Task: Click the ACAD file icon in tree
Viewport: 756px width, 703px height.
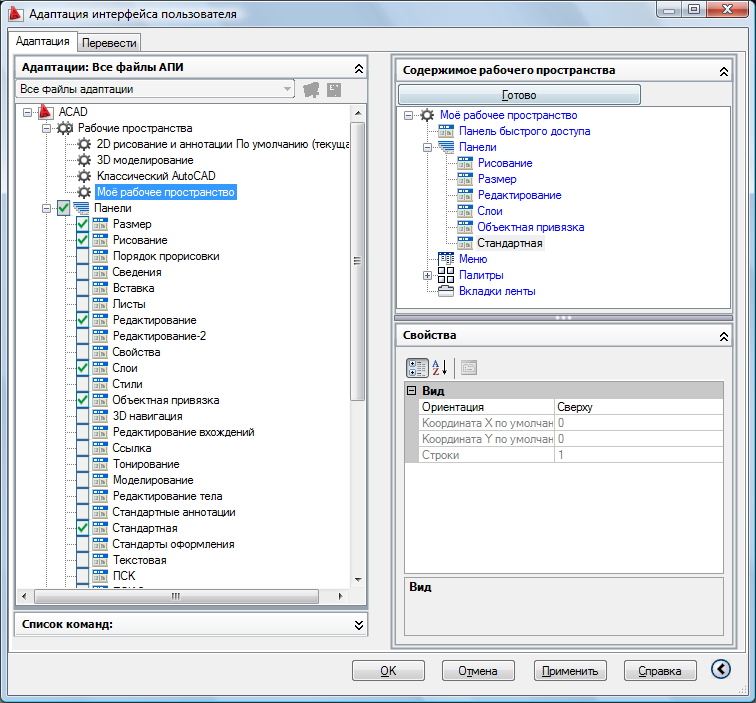Action: (x=45, y=112)
